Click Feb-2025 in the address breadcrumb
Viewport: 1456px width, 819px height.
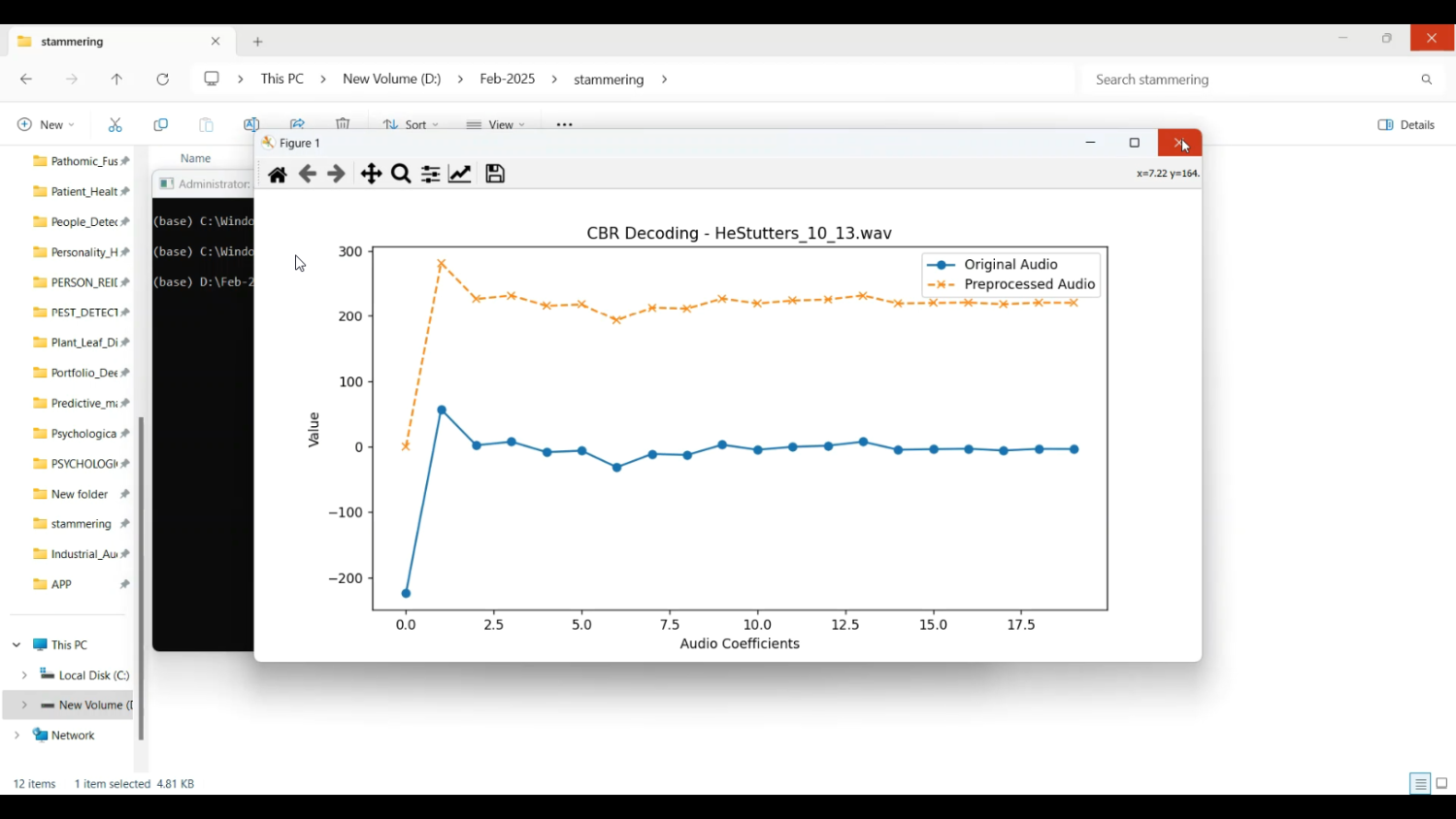[507, 80]
